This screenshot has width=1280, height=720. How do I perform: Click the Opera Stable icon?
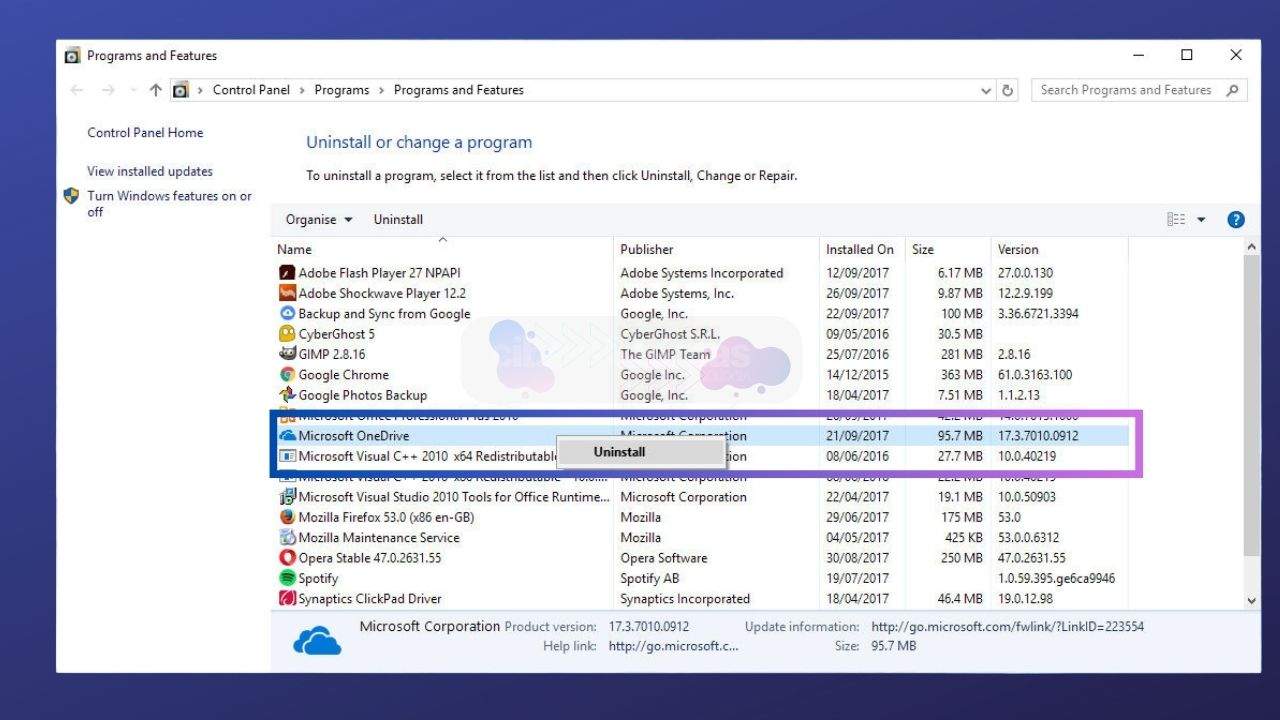(x=288, y=558)
